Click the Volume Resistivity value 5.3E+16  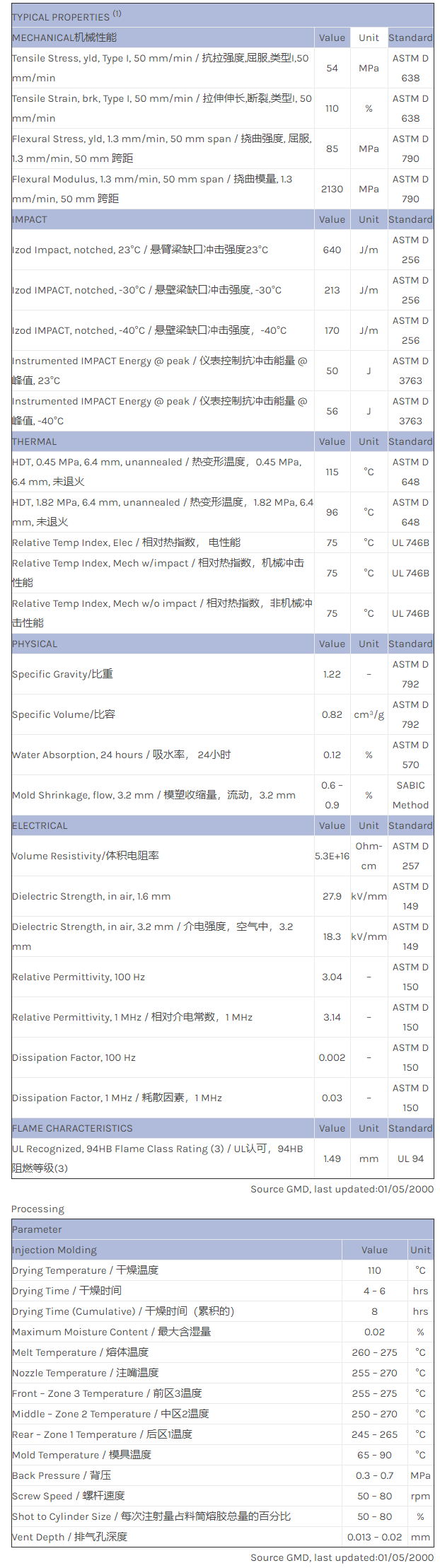(x=332, y=856)
